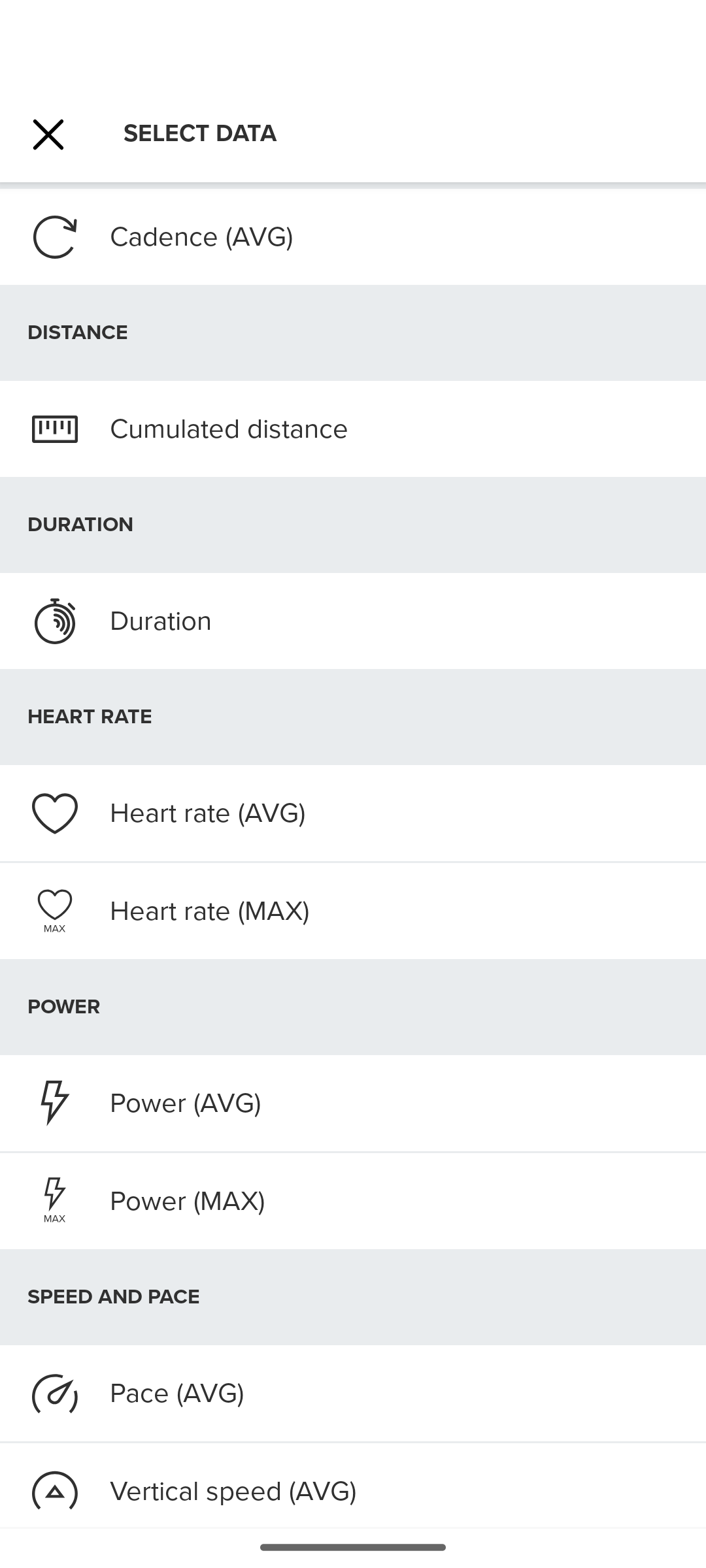Tap the home indicator bar at bottom
The width and height of the screenshot is (706, 1568).
[353, 1547]
